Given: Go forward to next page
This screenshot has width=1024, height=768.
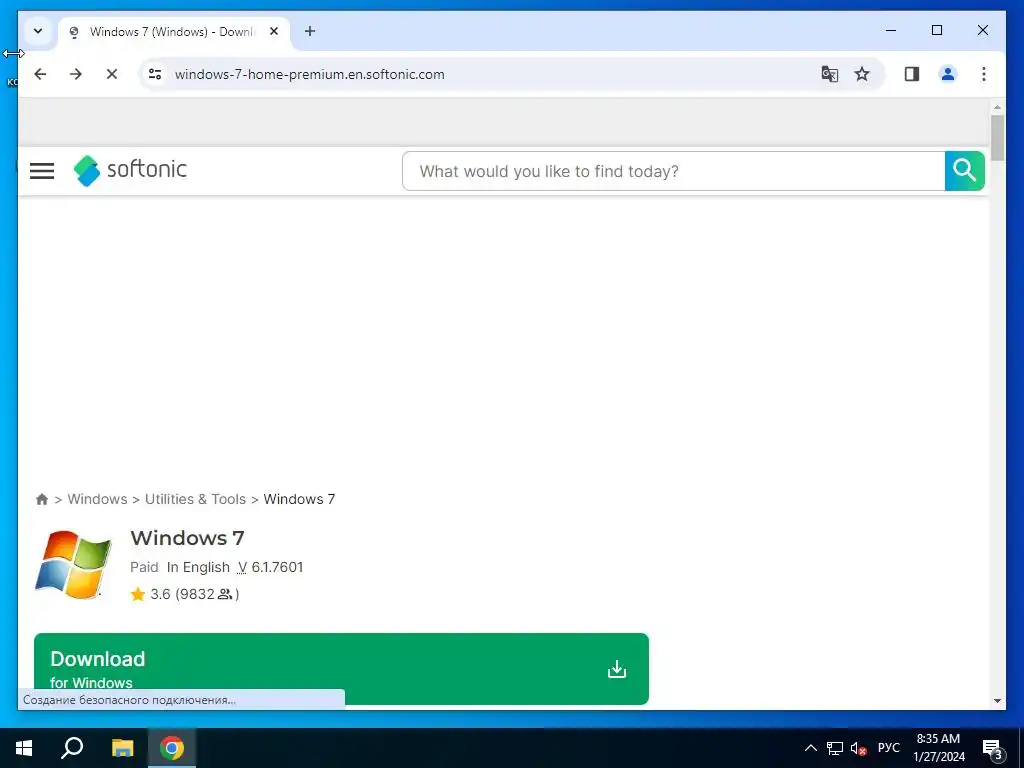Looking at the screenshot, I should click(x=76, y=74).
